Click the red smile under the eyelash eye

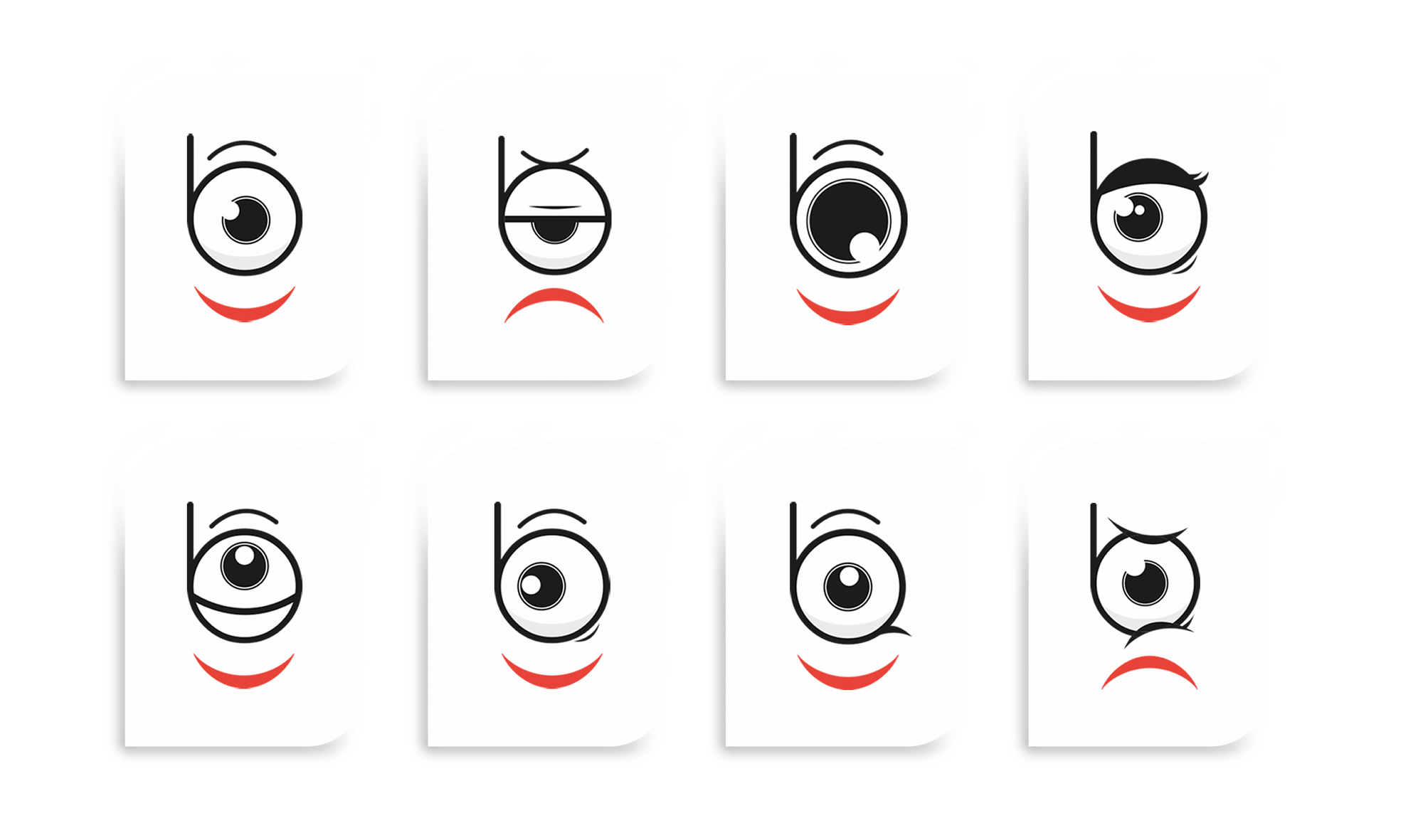1149,304
